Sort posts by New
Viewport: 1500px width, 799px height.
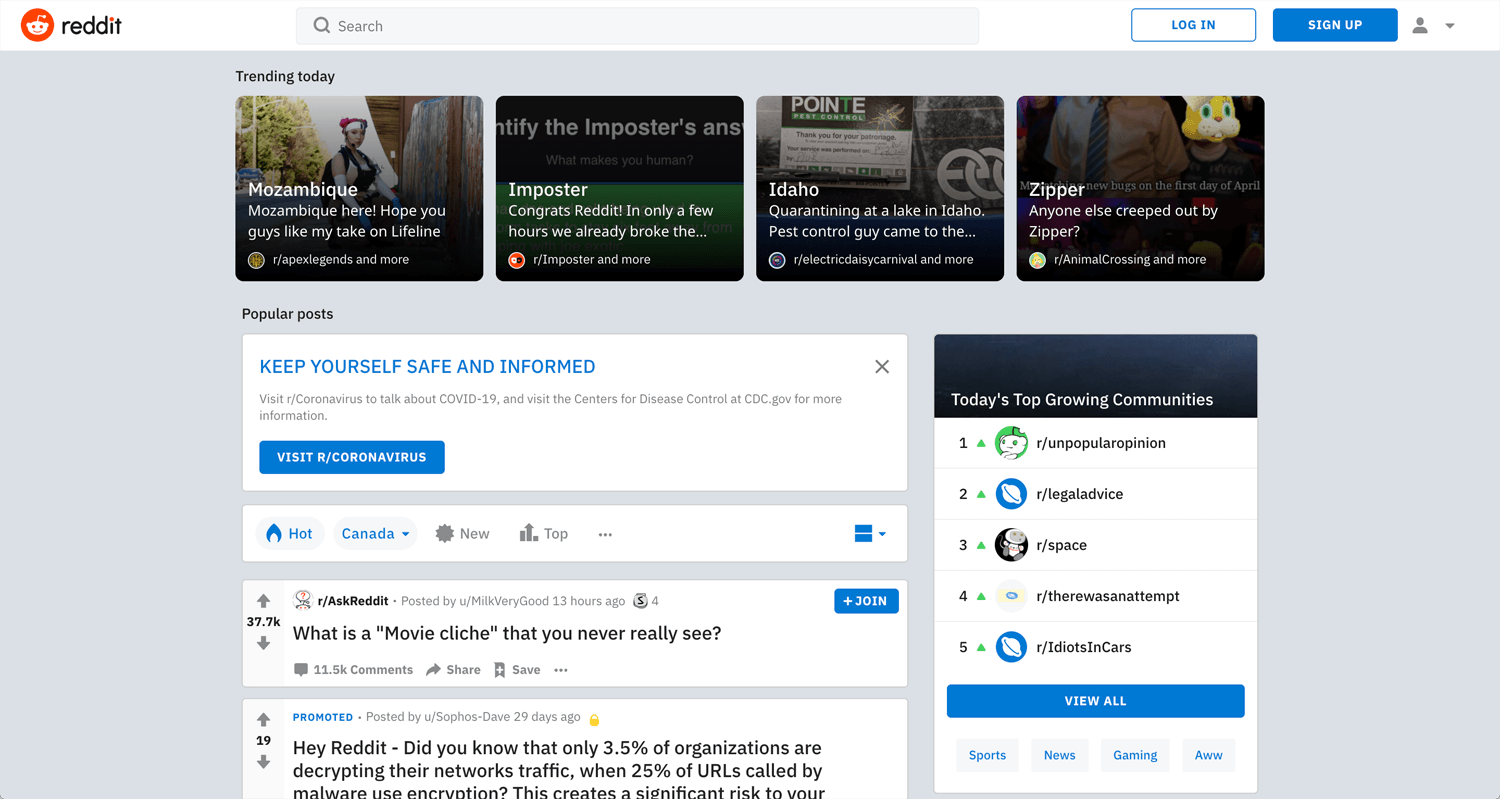click(x=462, y=534)
